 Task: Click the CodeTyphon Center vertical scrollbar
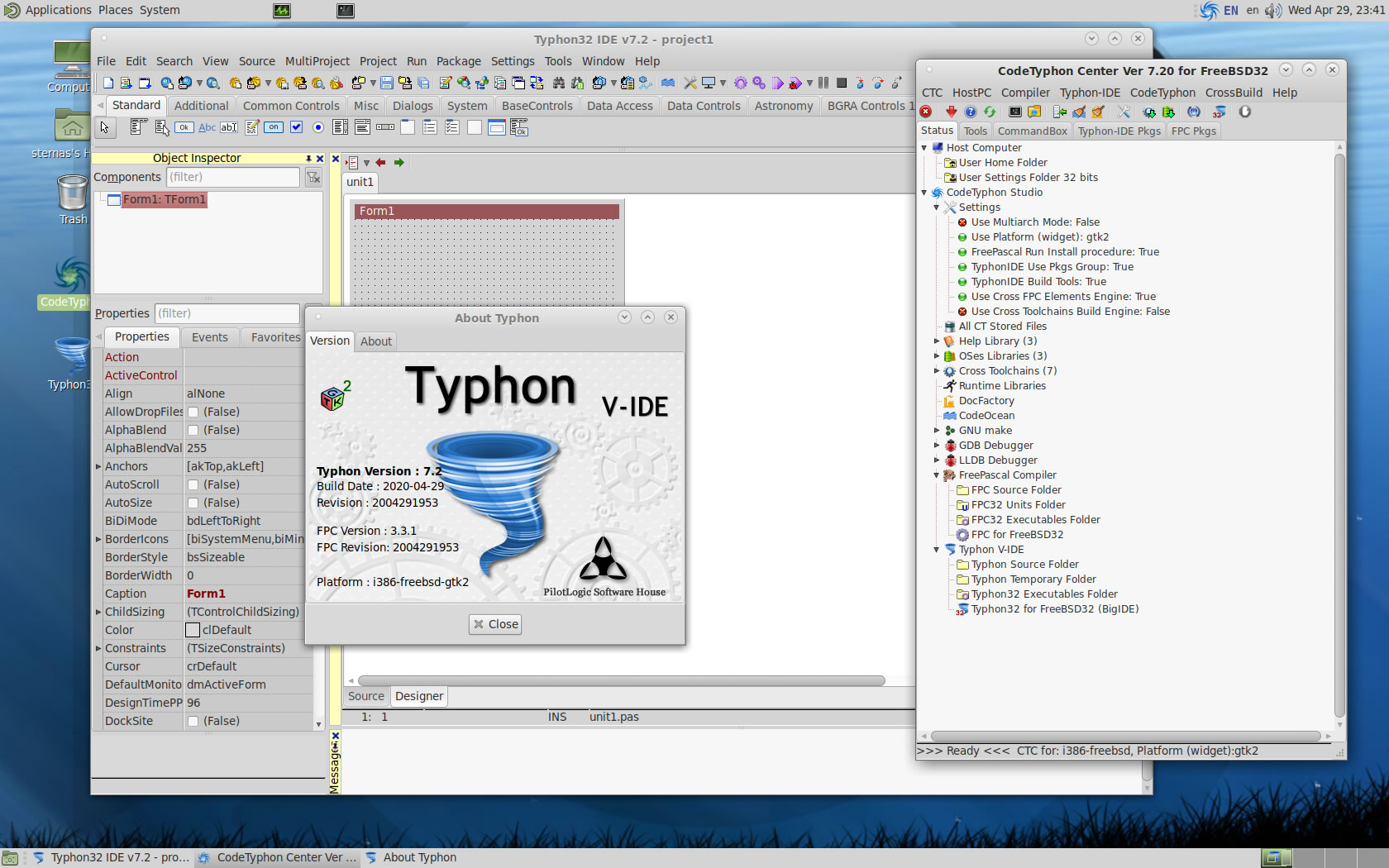[1340, 434]
